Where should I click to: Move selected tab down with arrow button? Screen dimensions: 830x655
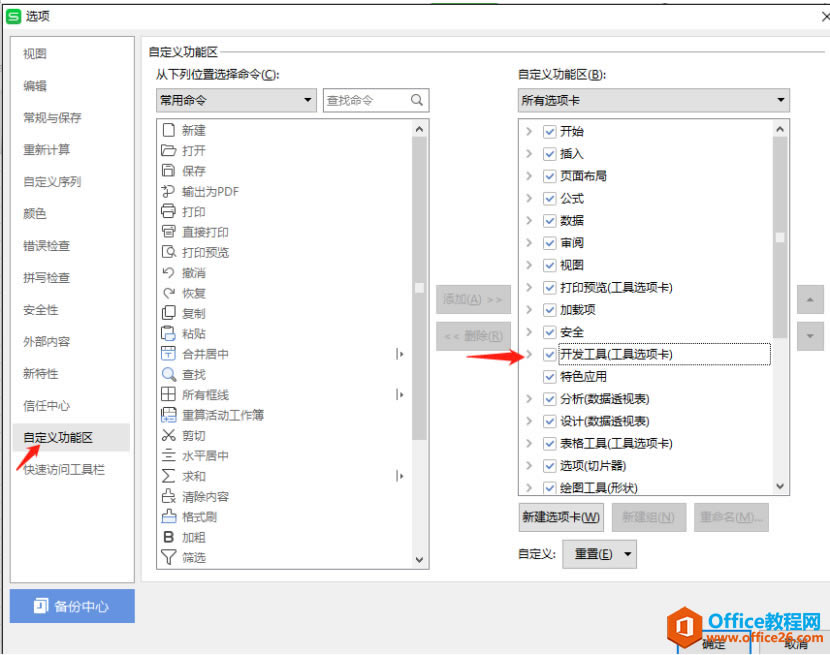click(810, 336)
